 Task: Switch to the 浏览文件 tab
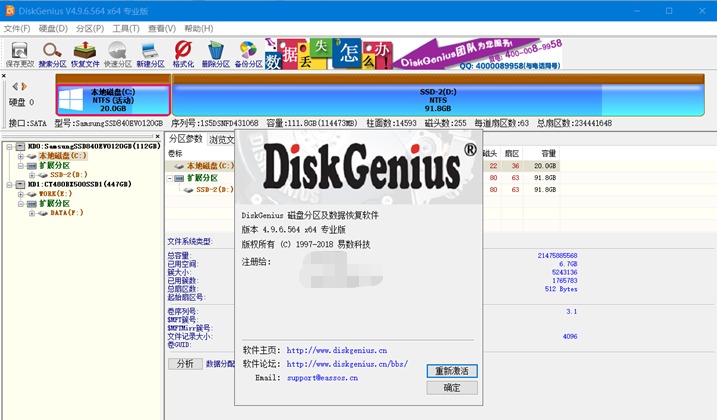(x=221, y=140)
